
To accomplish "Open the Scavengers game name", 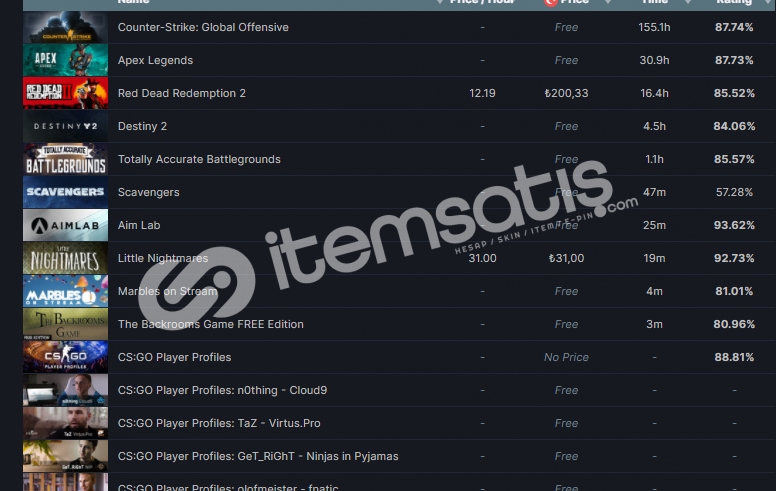I will point(148,192).
